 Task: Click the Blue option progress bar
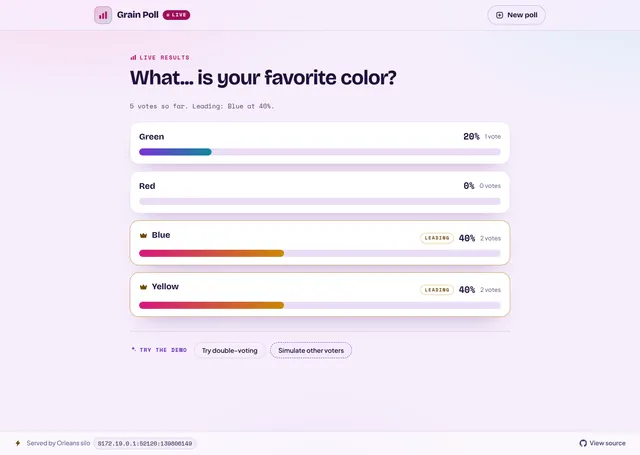(x=320, y=253)
